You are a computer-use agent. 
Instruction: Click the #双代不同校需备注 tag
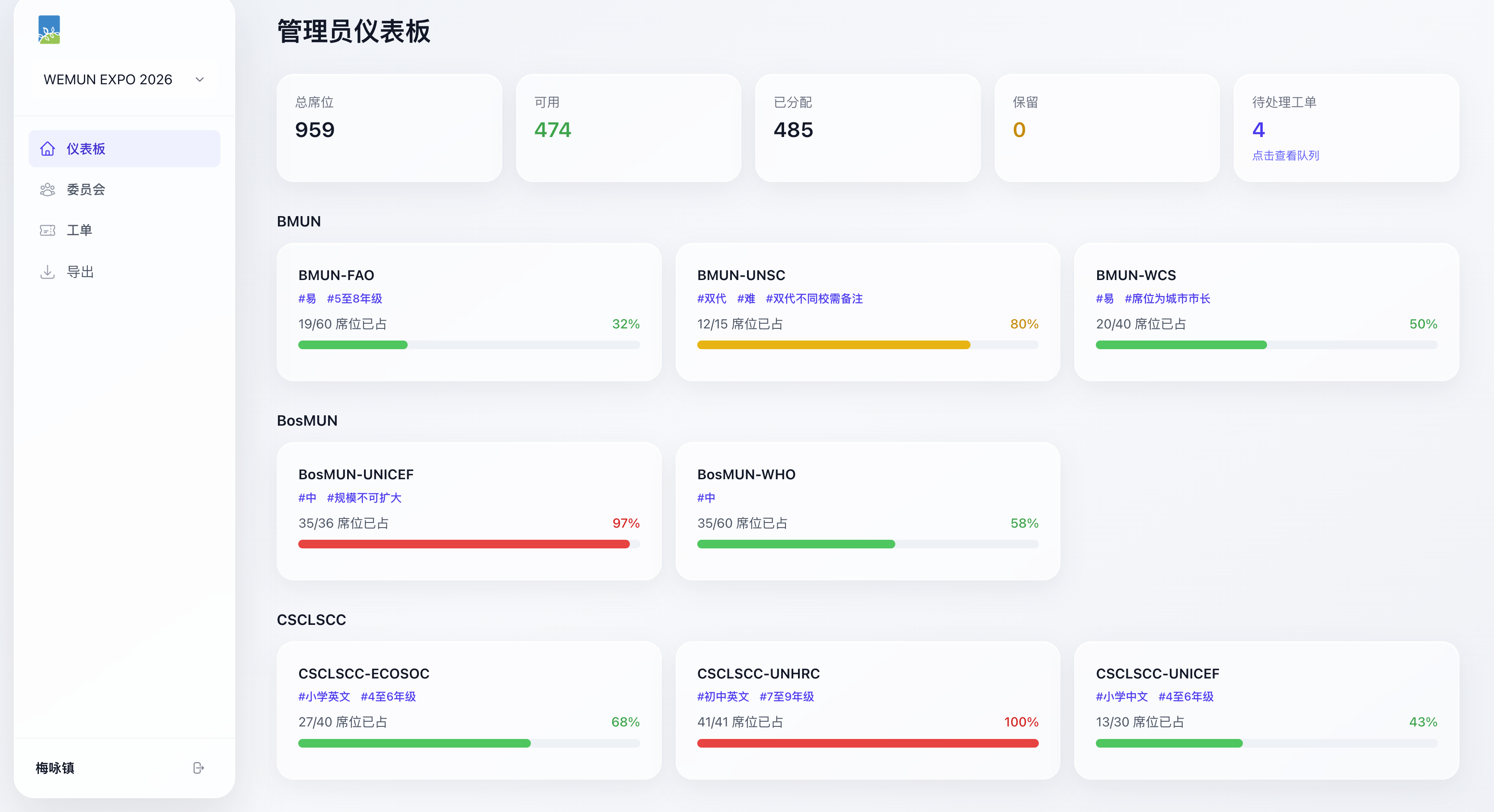(814, 299)
